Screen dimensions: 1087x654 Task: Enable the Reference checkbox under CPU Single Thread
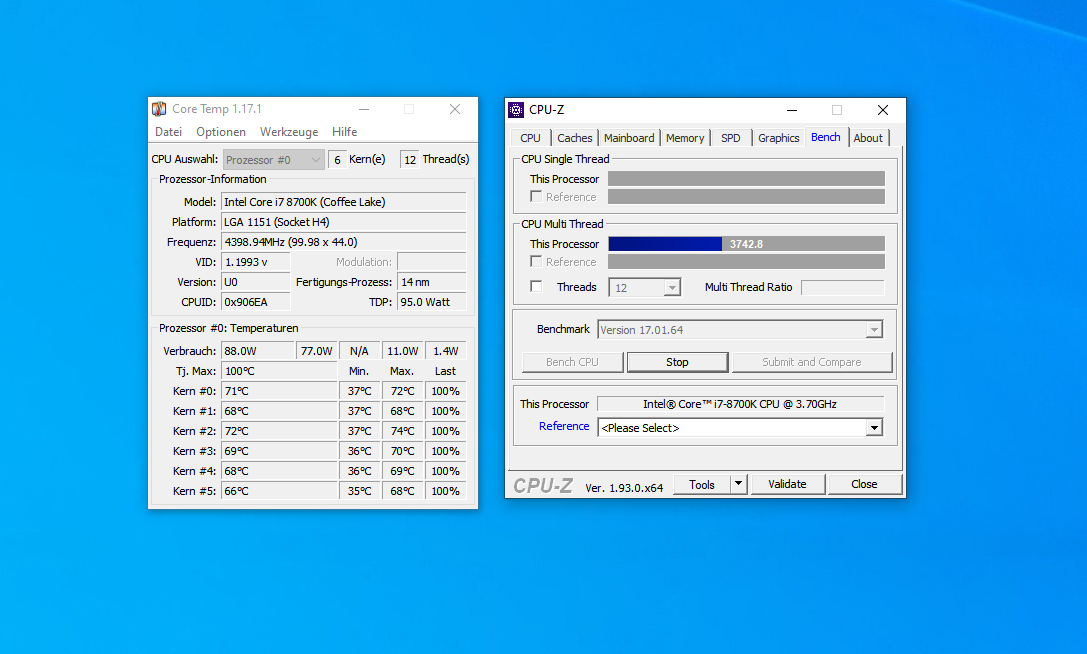(x=536, y=196)
